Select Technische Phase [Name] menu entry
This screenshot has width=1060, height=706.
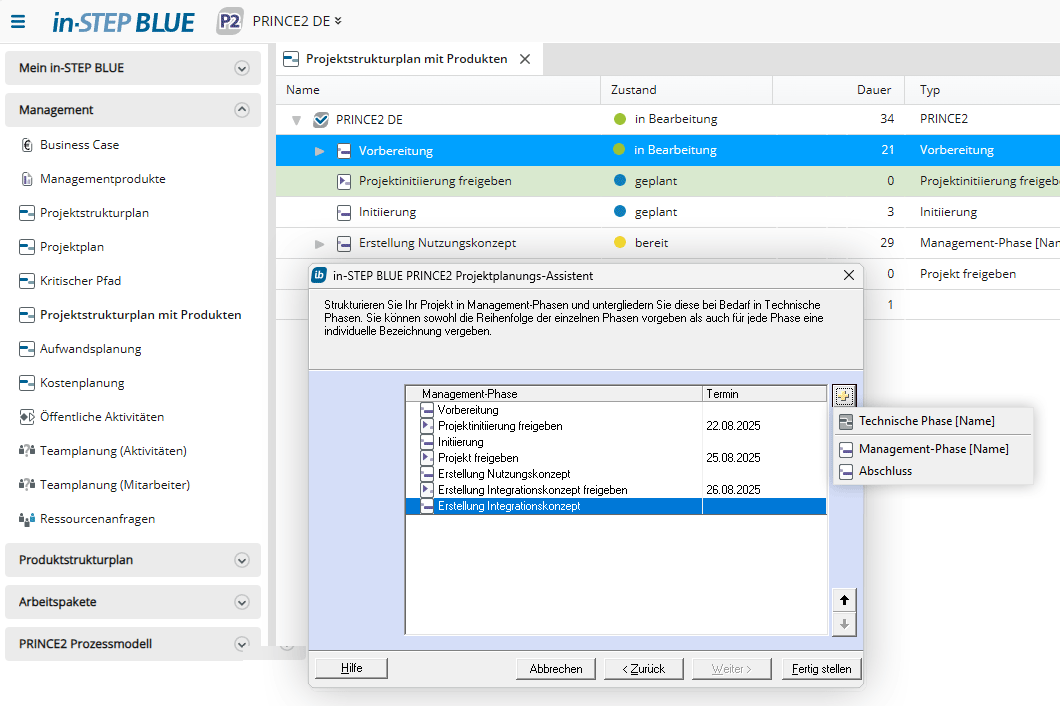click(x=926, y=421)
